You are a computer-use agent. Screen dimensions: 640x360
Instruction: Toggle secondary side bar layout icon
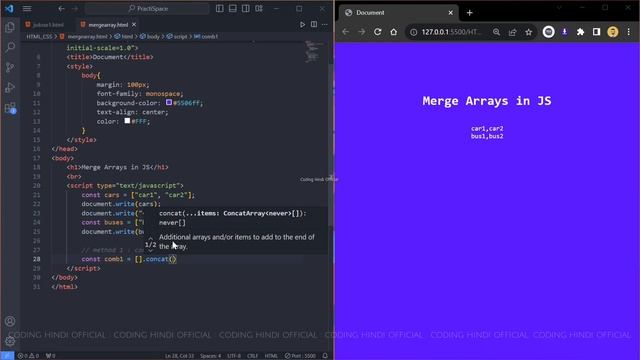click(x=246, y=9)
